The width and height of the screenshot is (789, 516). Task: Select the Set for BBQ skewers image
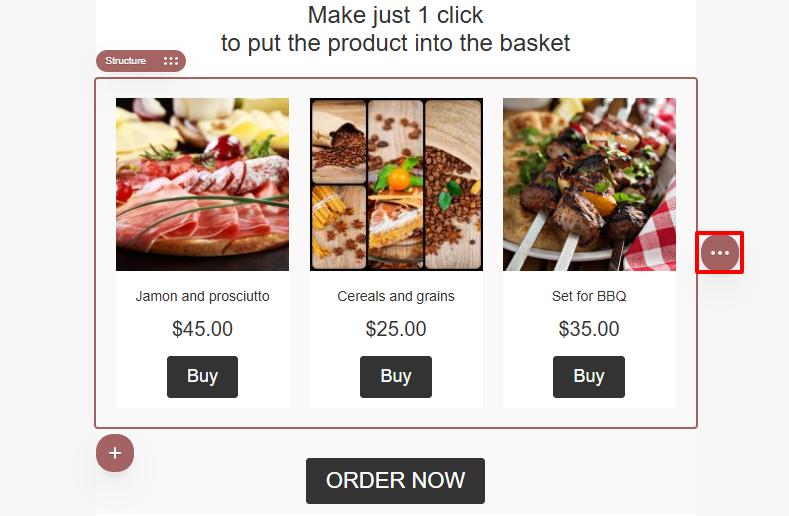tap(589, 184)
